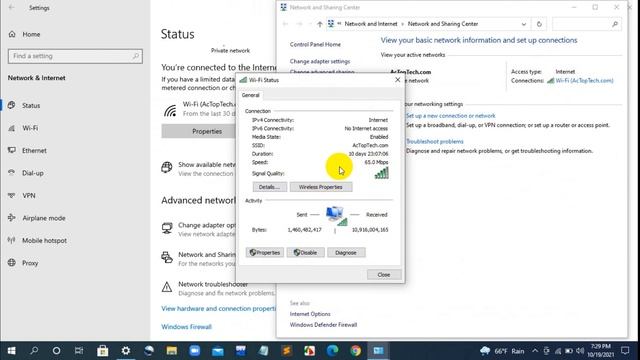The width and height of the screenshot is (640, 360).
Task: Click the Control Panel search box
Action: [587, 24]
